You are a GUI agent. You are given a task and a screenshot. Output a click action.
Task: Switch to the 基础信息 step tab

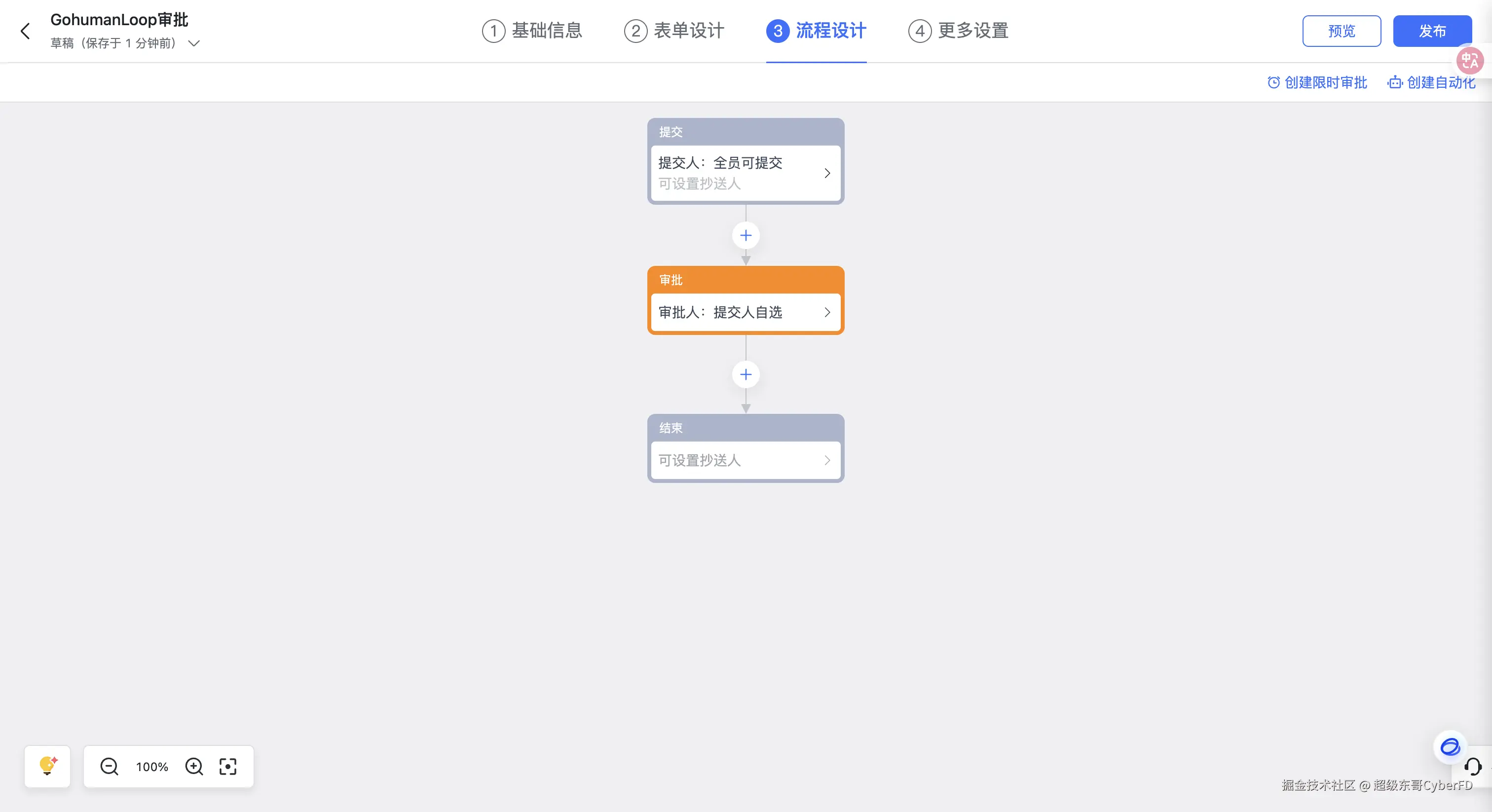[532, 31]
